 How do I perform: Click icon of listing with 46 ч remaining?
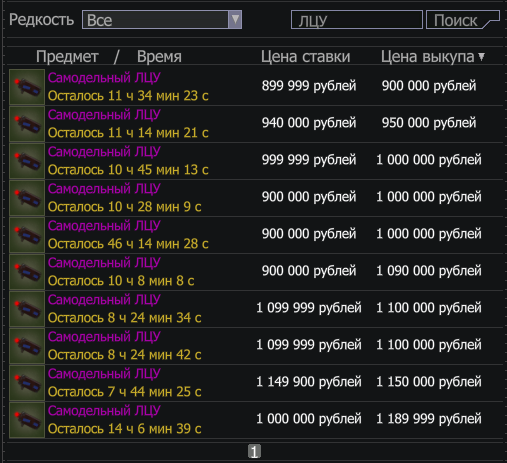(27, 235)
